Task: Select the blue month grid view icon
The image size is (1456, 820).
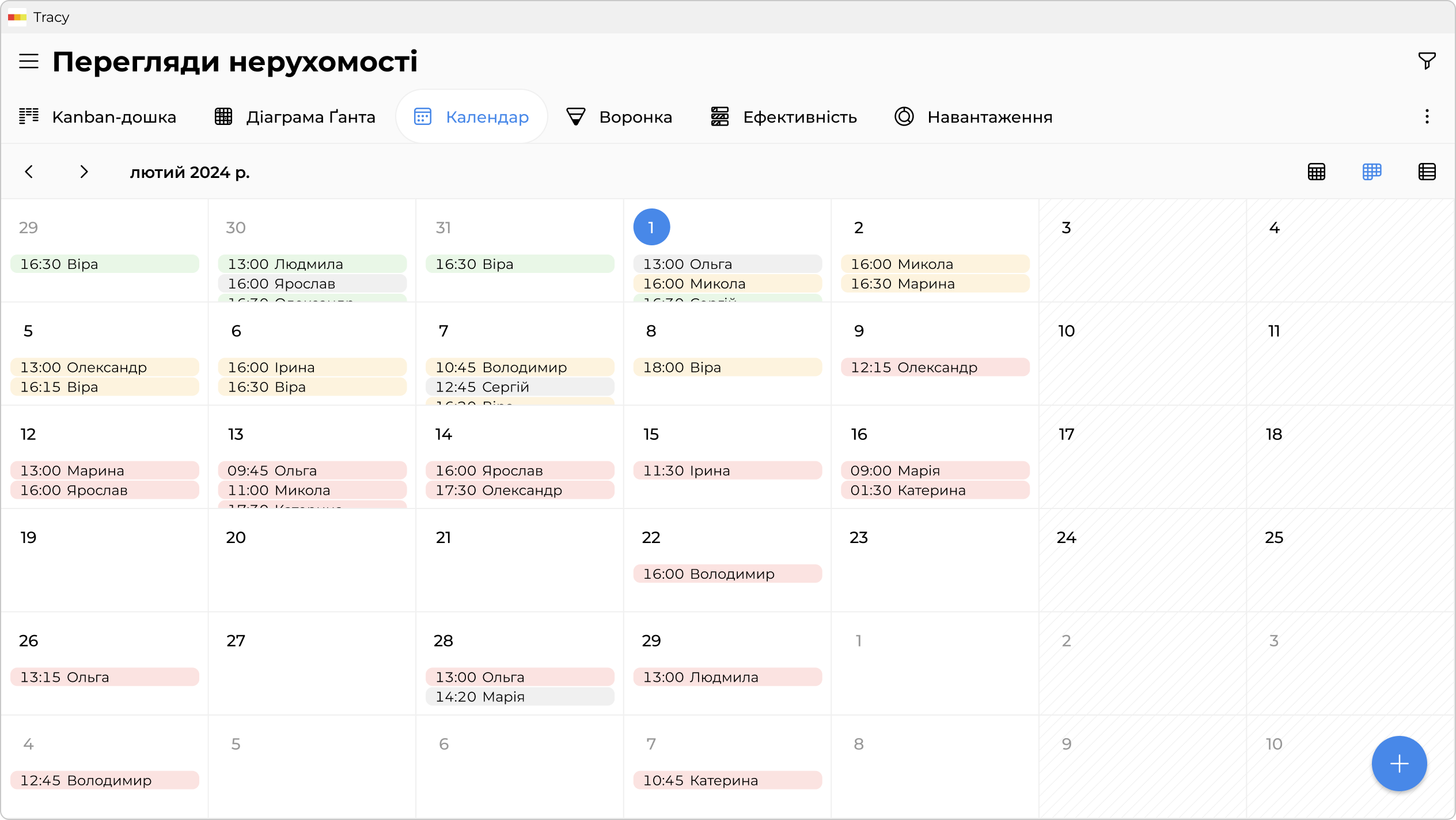Action: [1371, 172]
